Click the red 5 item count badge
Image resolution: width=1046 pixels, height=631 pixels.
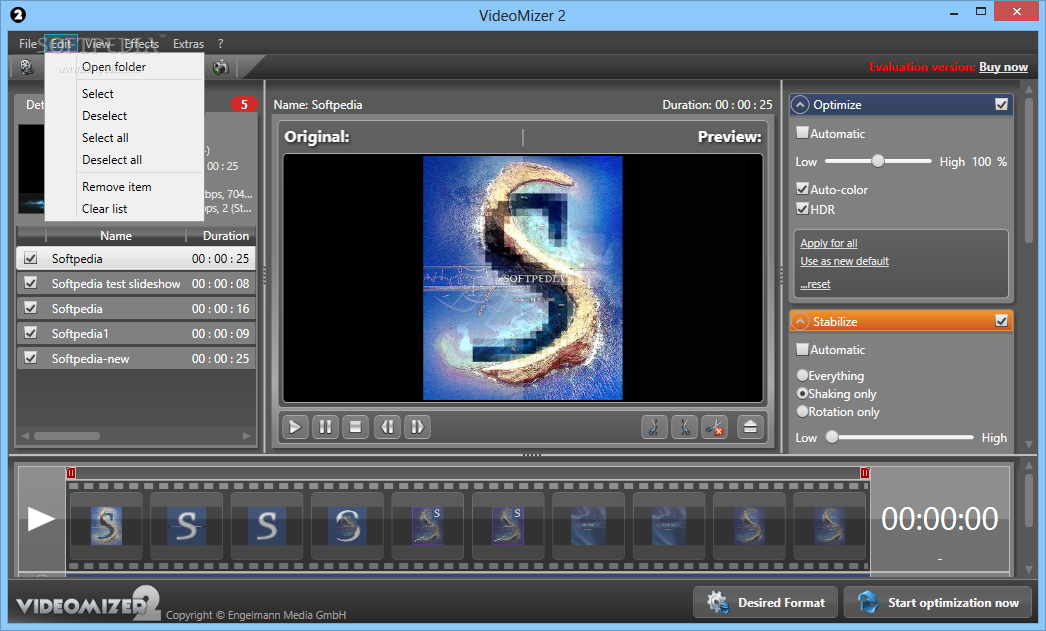point(244,104)
